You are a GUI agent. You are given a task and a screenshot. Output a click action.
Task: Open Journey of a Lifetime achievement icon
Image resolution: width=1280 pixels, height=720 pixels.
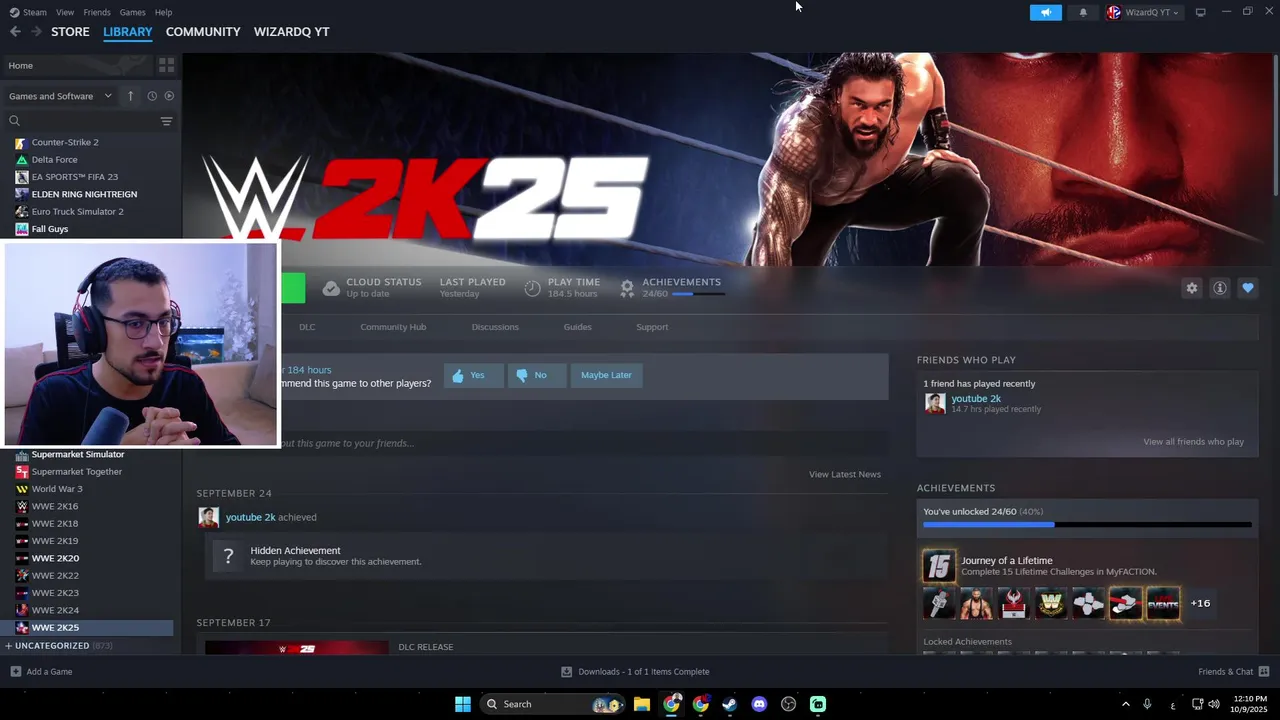[x=939, y=566]
